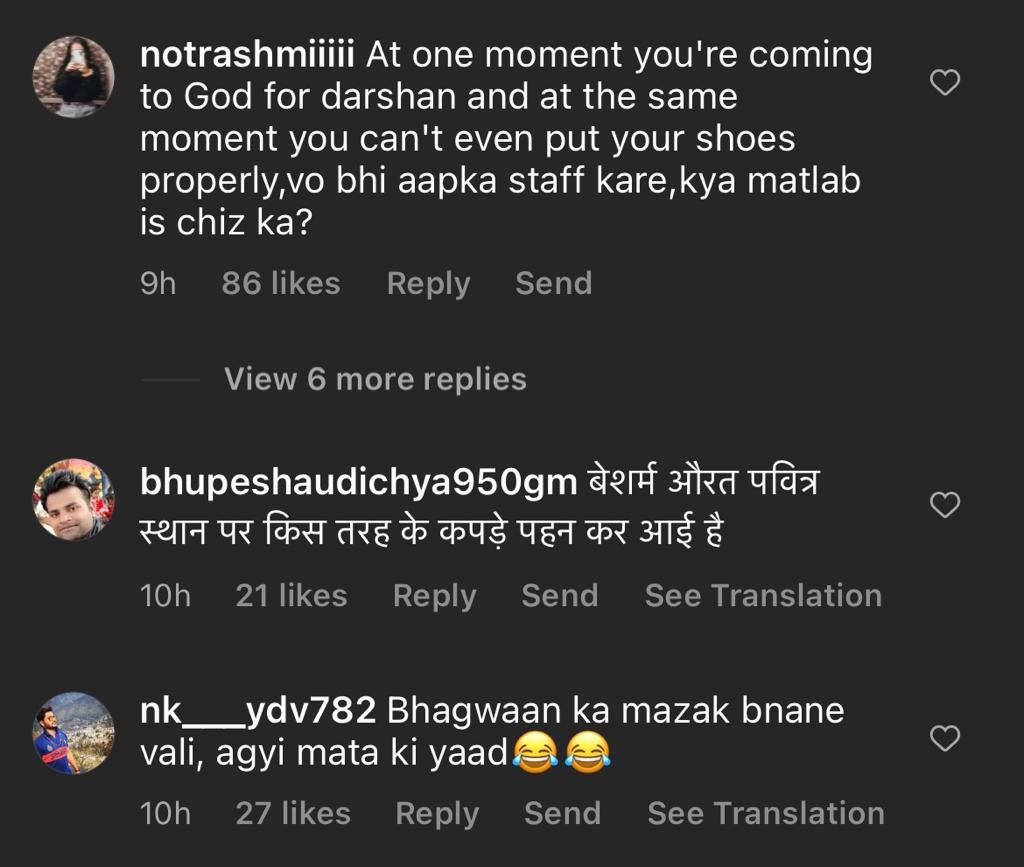This screenshot has height=867, width=1024.
Task: Open notrashmiiiii's profile picture
Action: [x=73, y=77]
